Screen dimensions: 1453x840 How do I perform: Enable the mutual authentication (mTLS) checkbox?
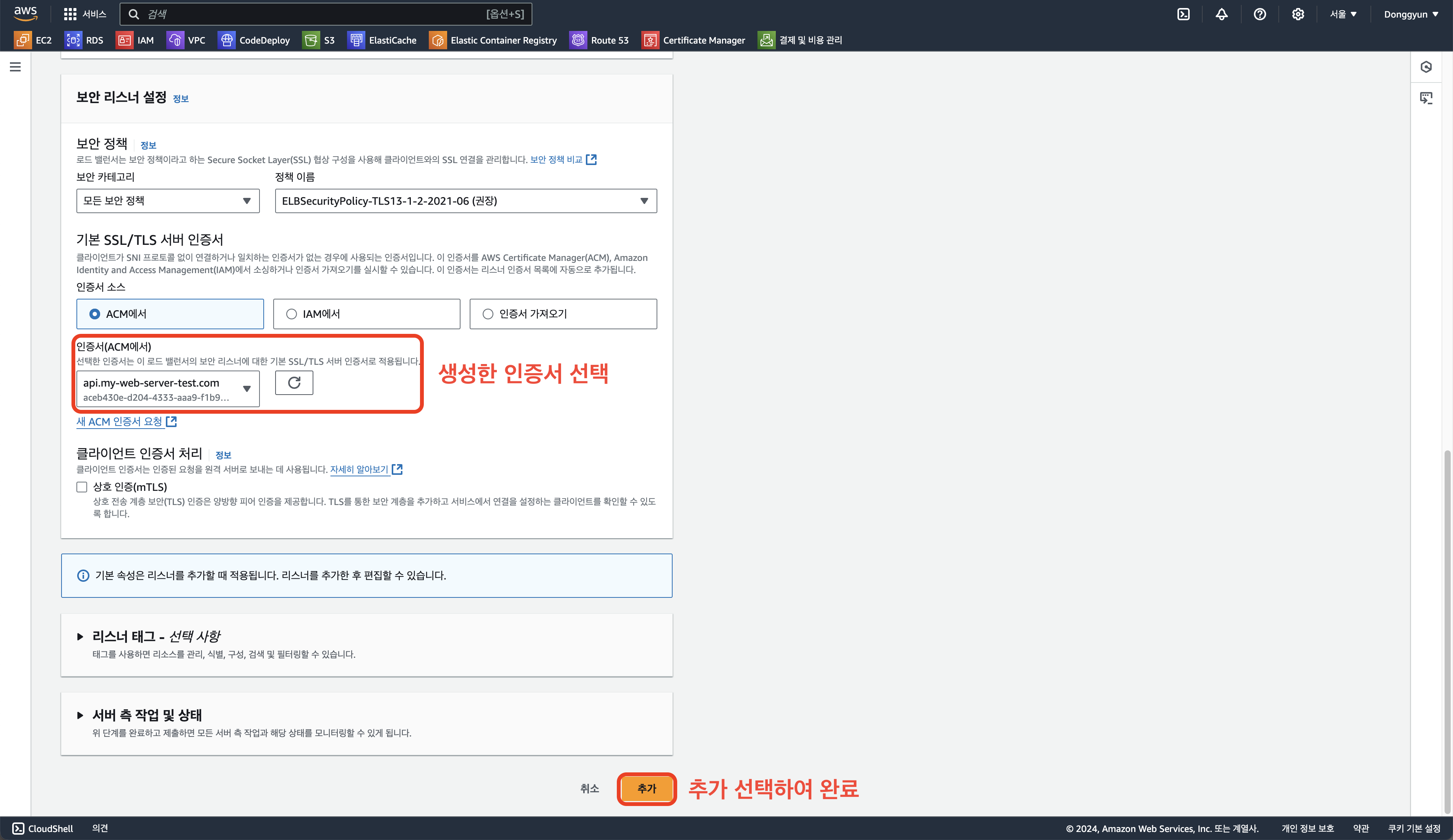point(82,487)
